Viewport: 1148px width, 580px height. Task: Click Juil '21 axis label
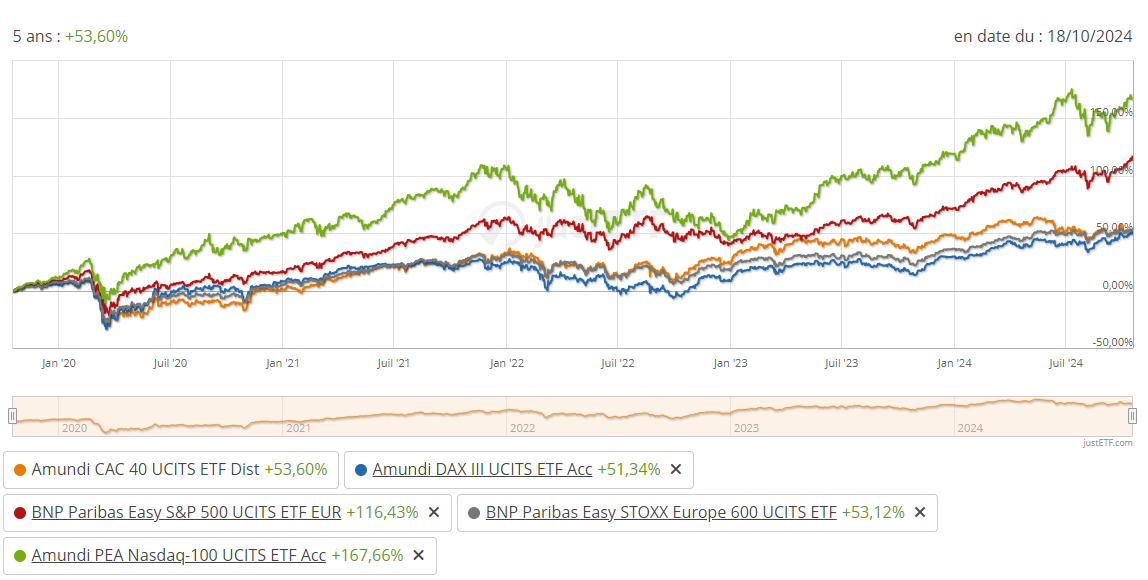pos(394,363)
